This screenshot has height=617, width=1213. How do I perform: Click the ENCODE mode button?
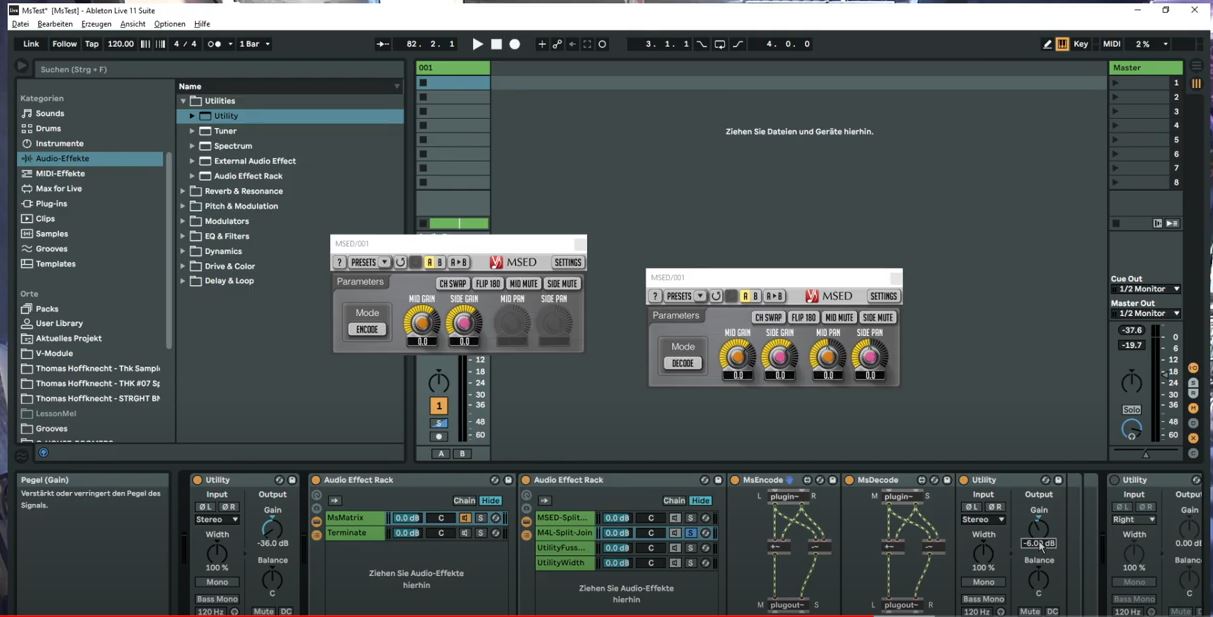coord(367,330)
